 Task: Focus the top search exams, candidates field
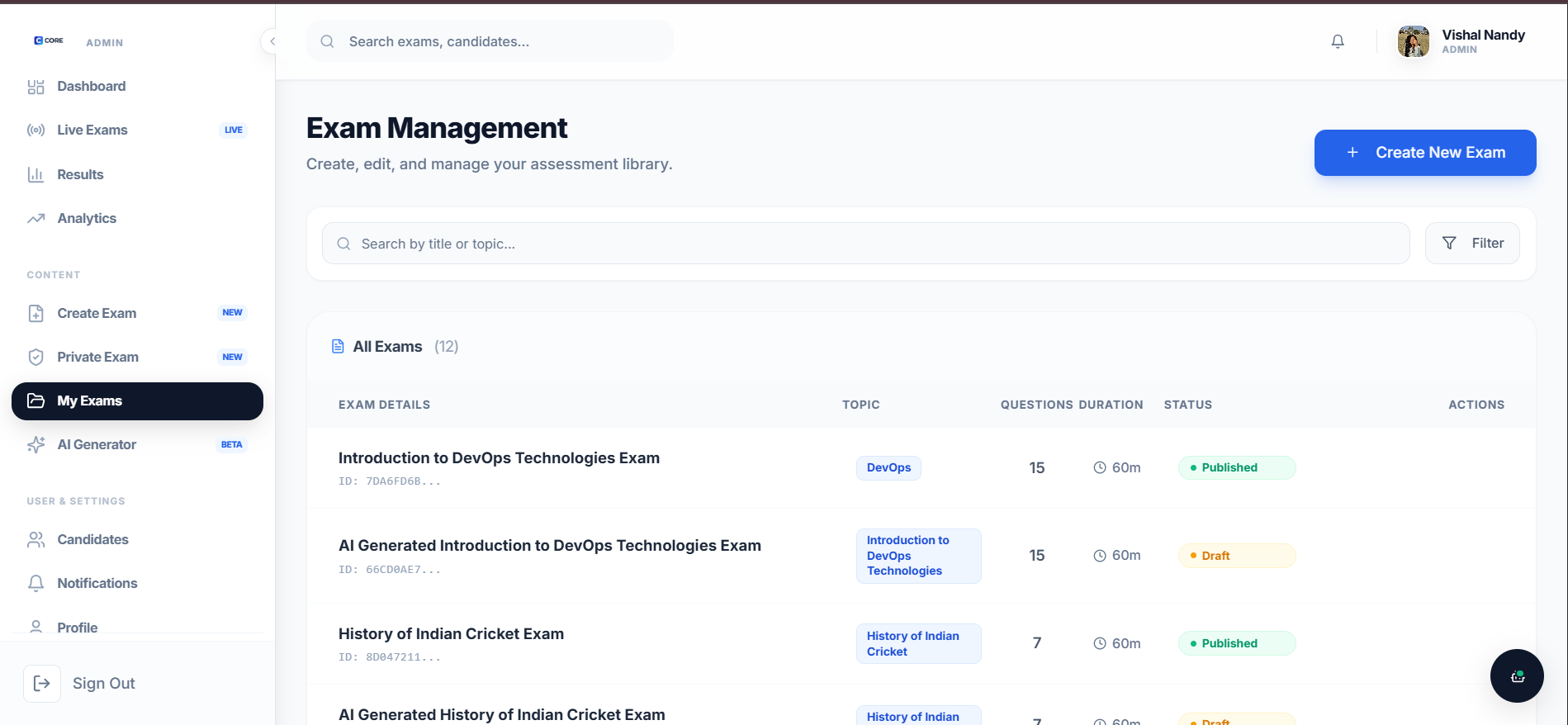(490, 41)
